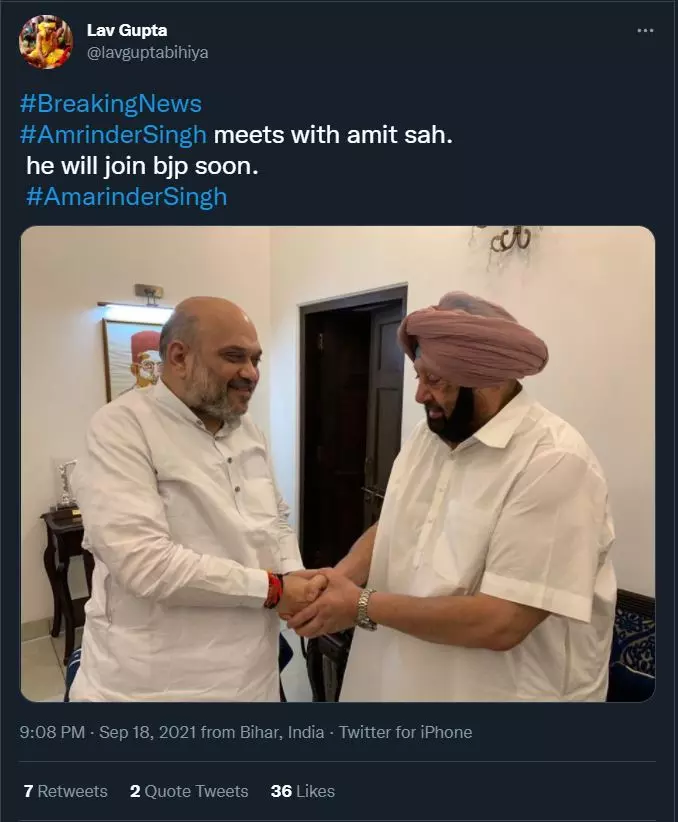
Task: Open the Bihar, India location link
Action: [282, 732]
